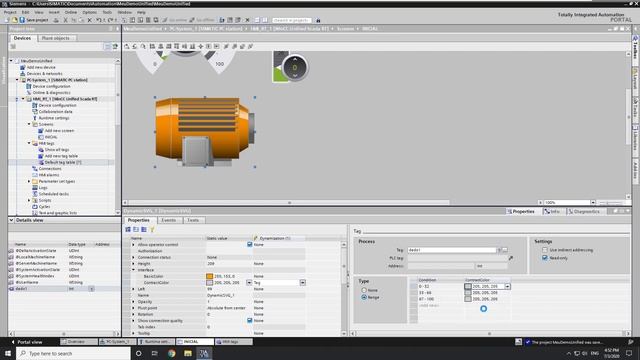Toggle Show connection quality checkbox
The height and width of the screenshot is (360, 640).
[x=249, y=320]
